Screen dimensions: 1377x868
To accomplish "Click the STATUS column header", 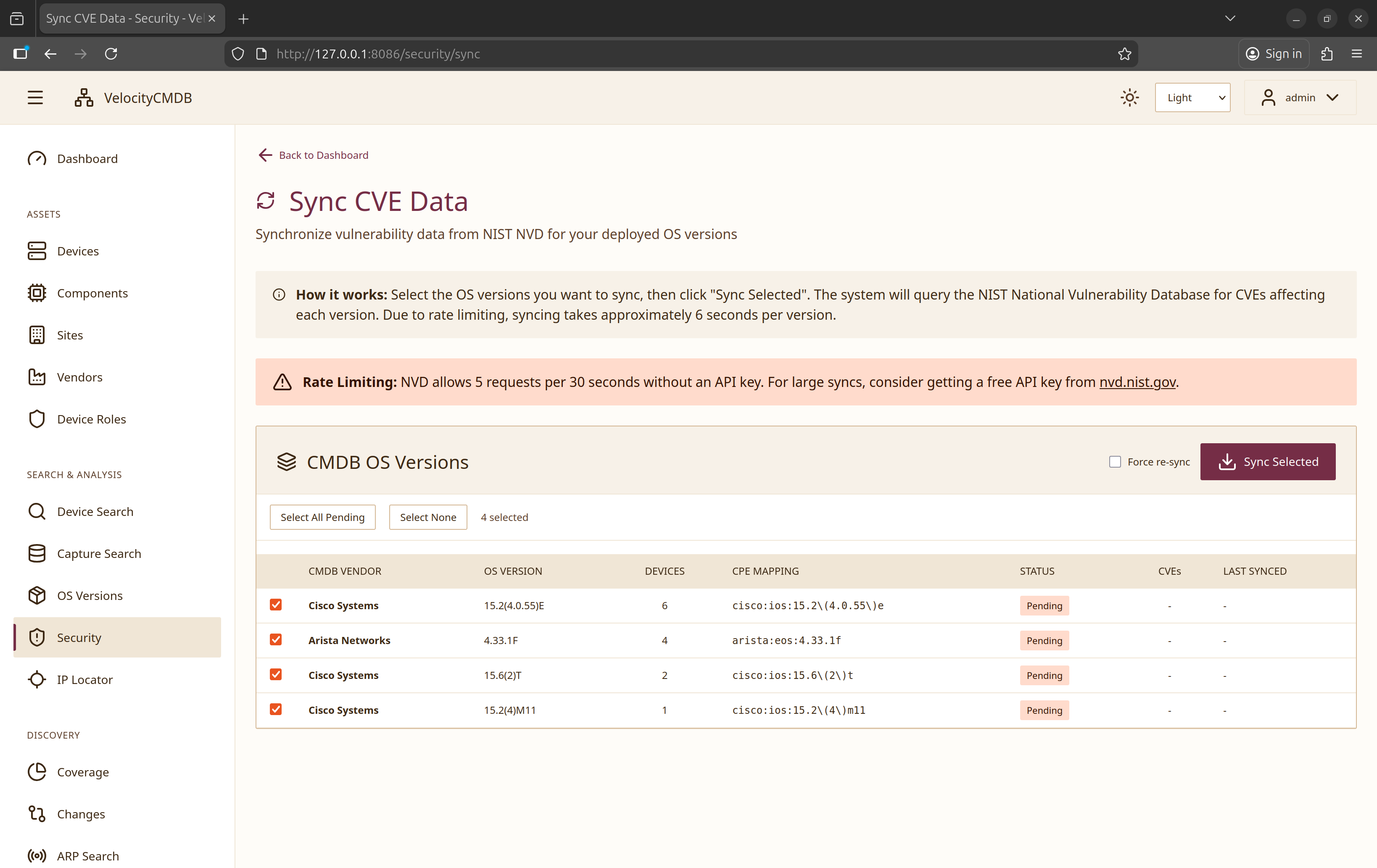I will tap(1037, 571).
